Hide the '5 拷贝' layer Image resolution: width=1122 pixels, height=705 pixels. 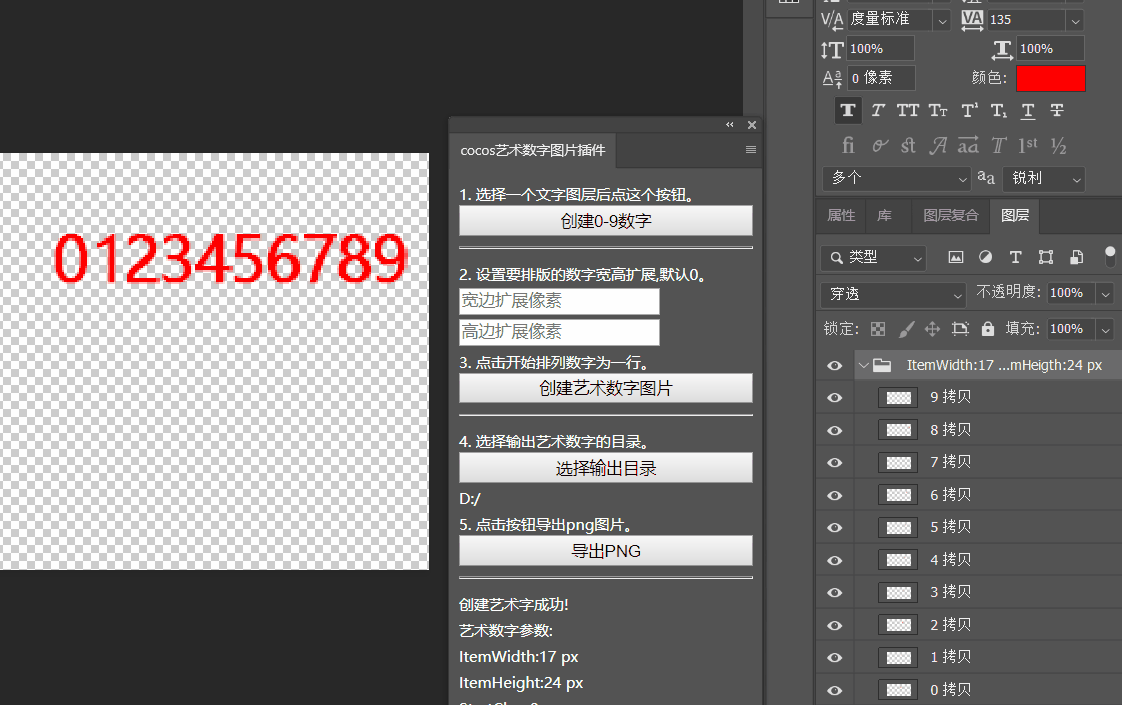pyautogui.click(x=834, y=527)
